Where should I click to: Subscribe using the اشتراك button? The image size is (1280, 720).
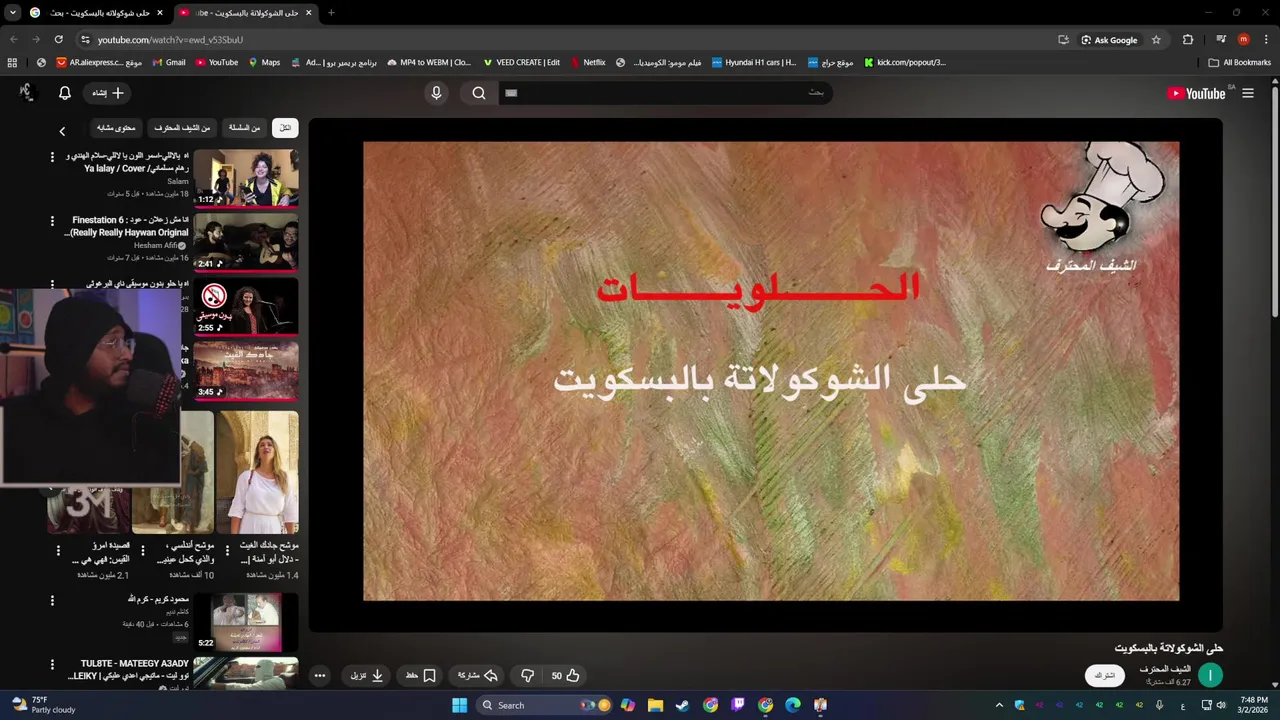pos(1104,676)
